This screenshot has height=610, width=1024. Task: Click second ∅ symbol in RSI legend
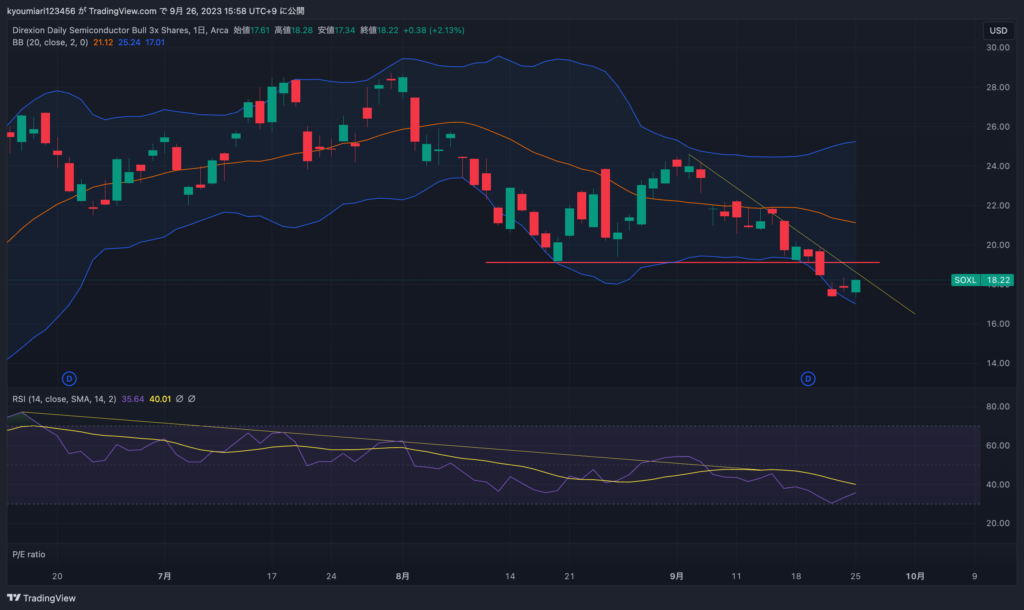coord(192,399)
